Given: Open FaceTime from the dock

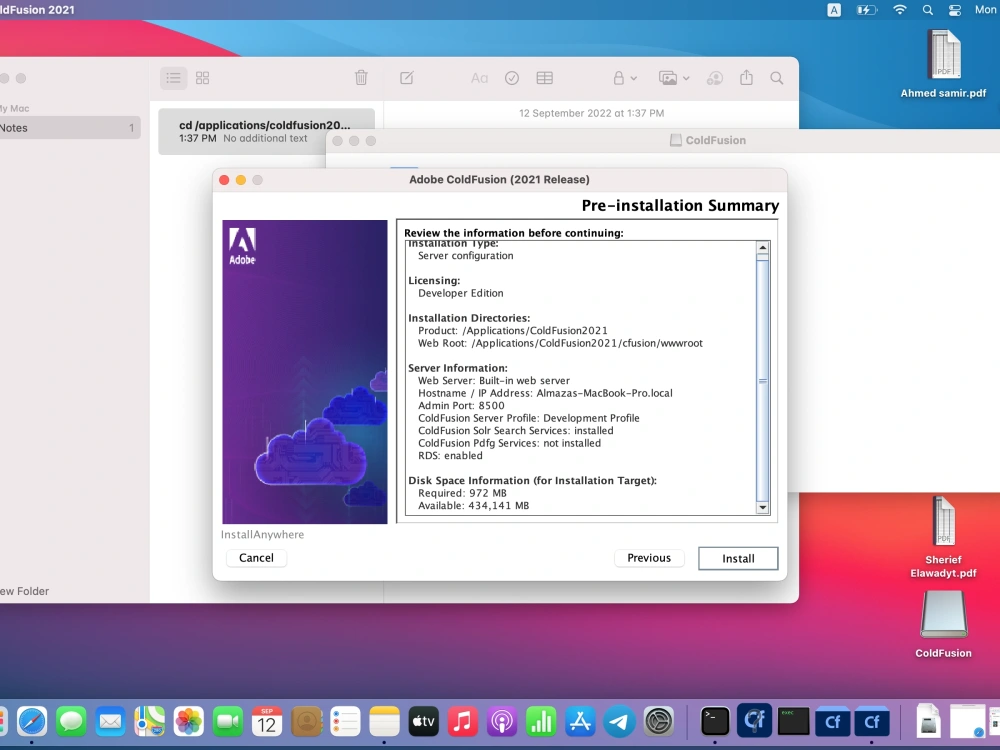Looking at the screenshot, I should tap(228, 722).
